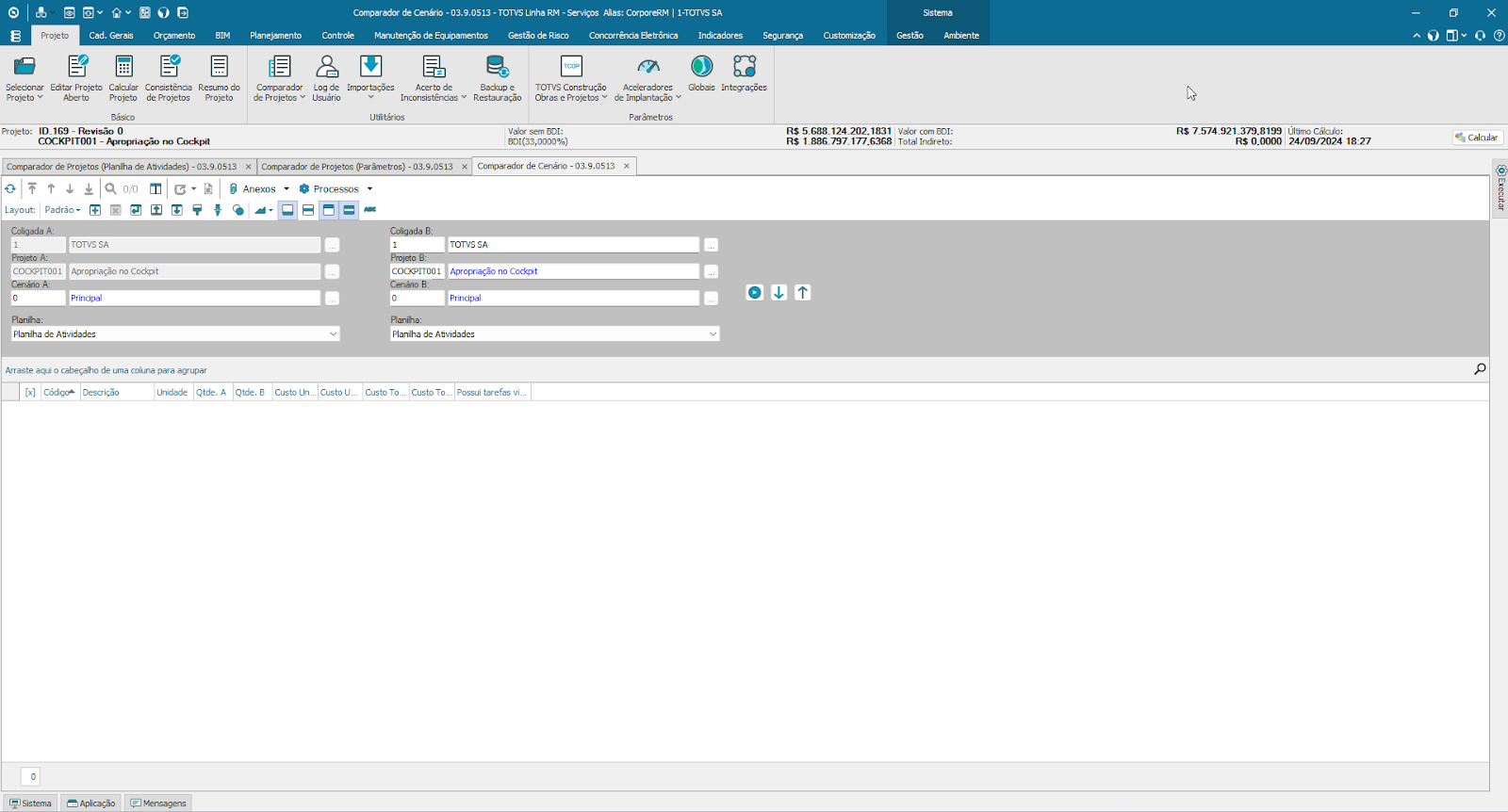Open Log de Usuário
This screenshot has height=812, width=1508.
326,78
